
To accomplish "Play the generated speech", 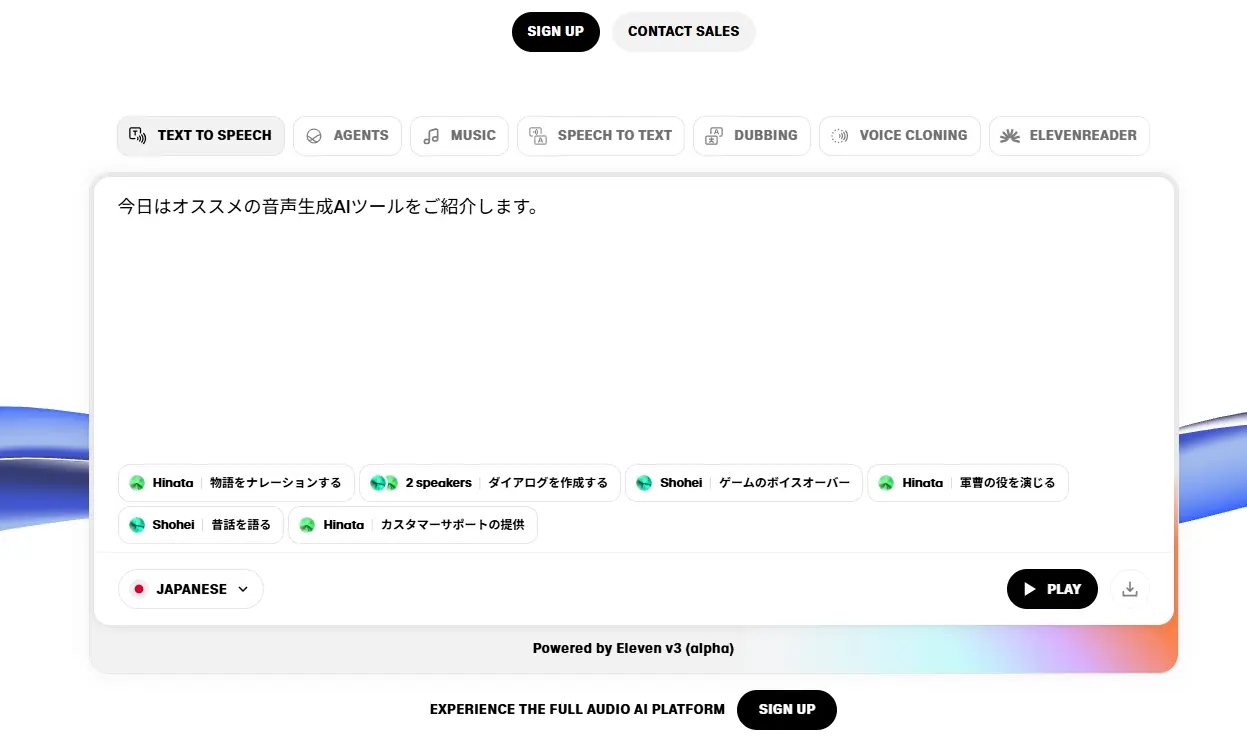I will coord(1052,589).
